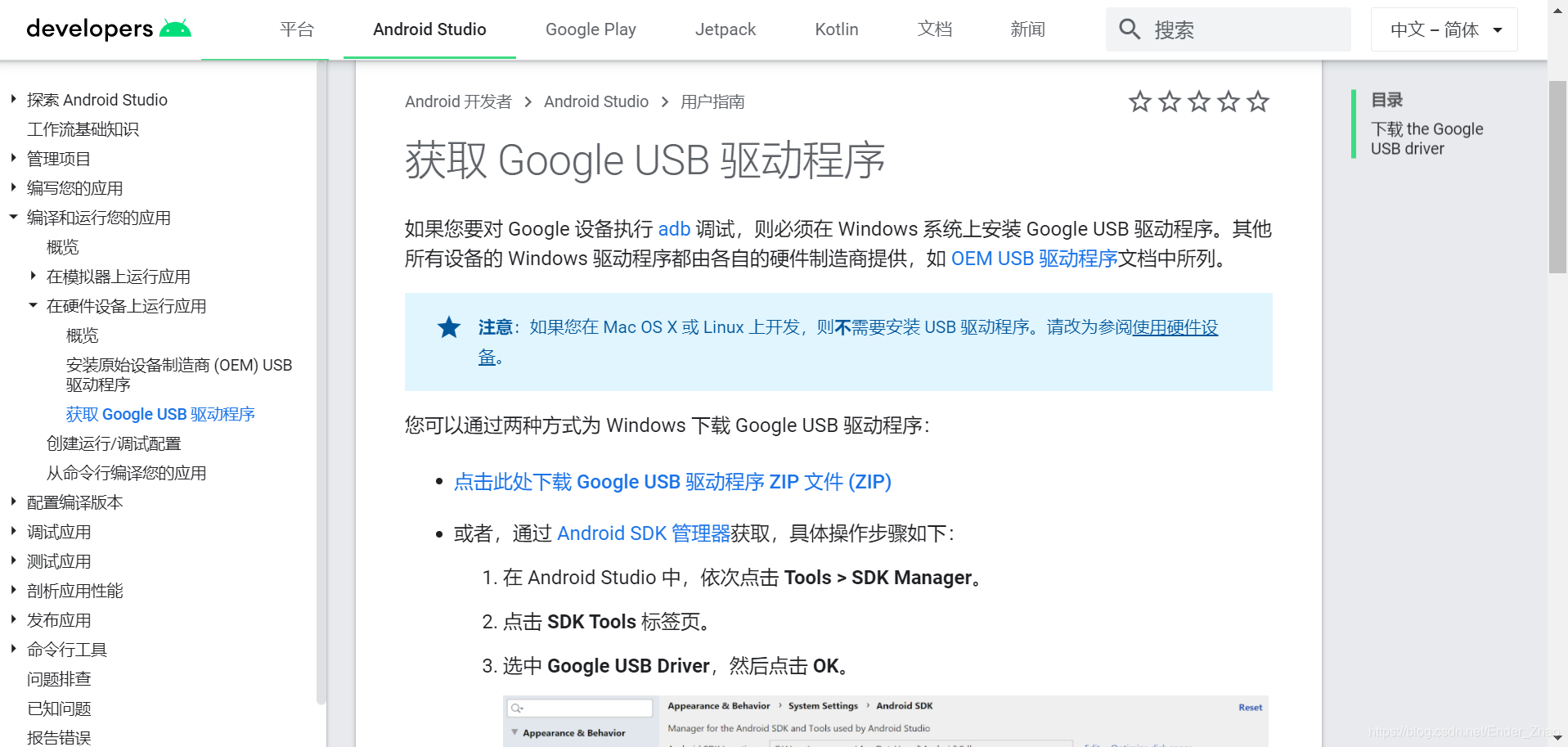
Task: Rate the page two stars
Action: (1170, 101)
